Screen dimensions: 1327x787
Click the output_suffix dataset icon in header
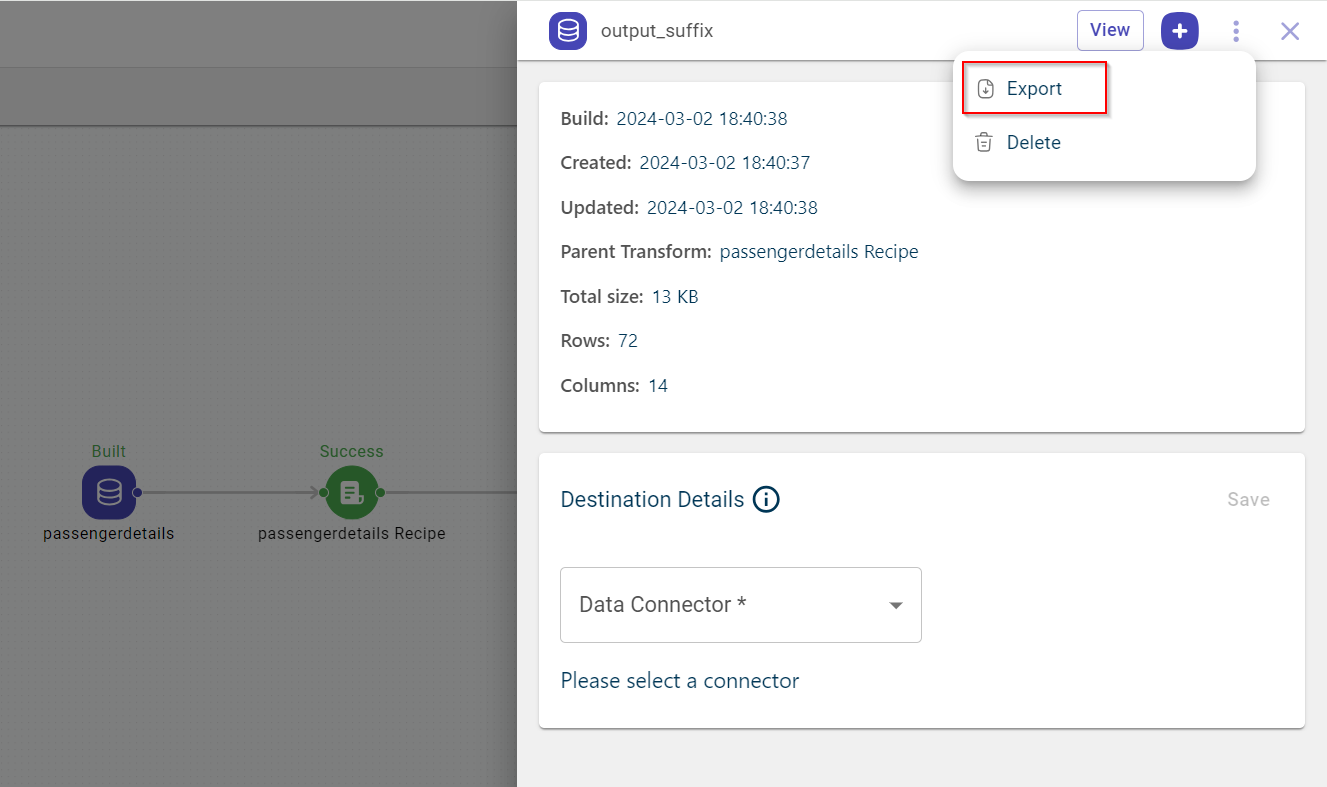coord(567,31)
